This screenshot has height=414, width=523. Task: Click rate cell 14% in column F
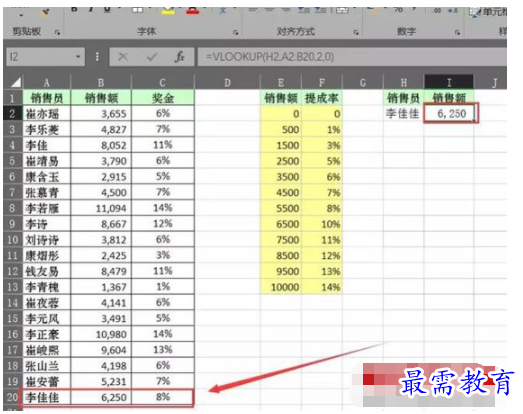tap(322, 287)
